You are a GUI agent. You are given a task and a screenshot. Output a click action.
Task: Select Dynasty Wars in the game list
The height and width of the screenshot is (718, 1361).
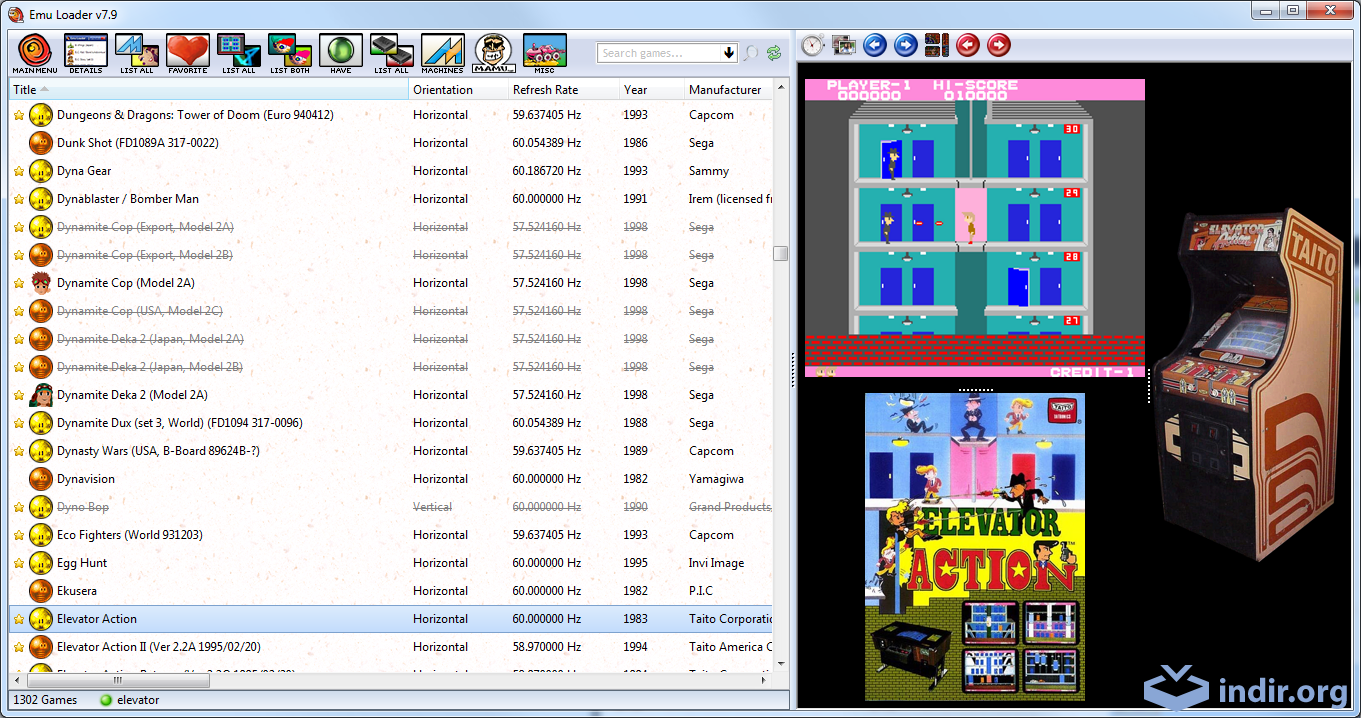[x=158, y=451]
